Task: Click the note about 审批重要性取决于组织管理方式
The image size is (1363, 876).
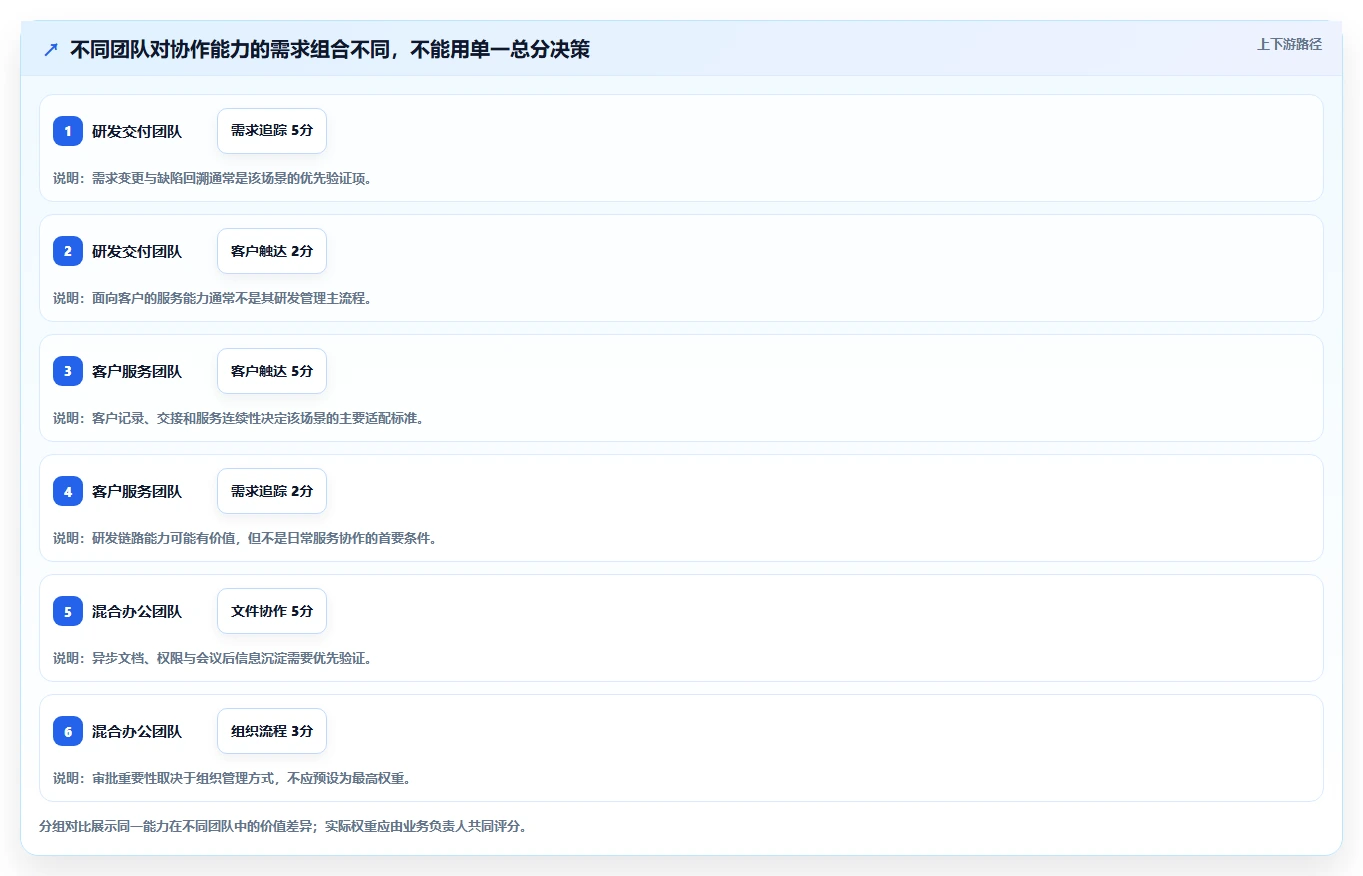Action: [x=232, y=778]
